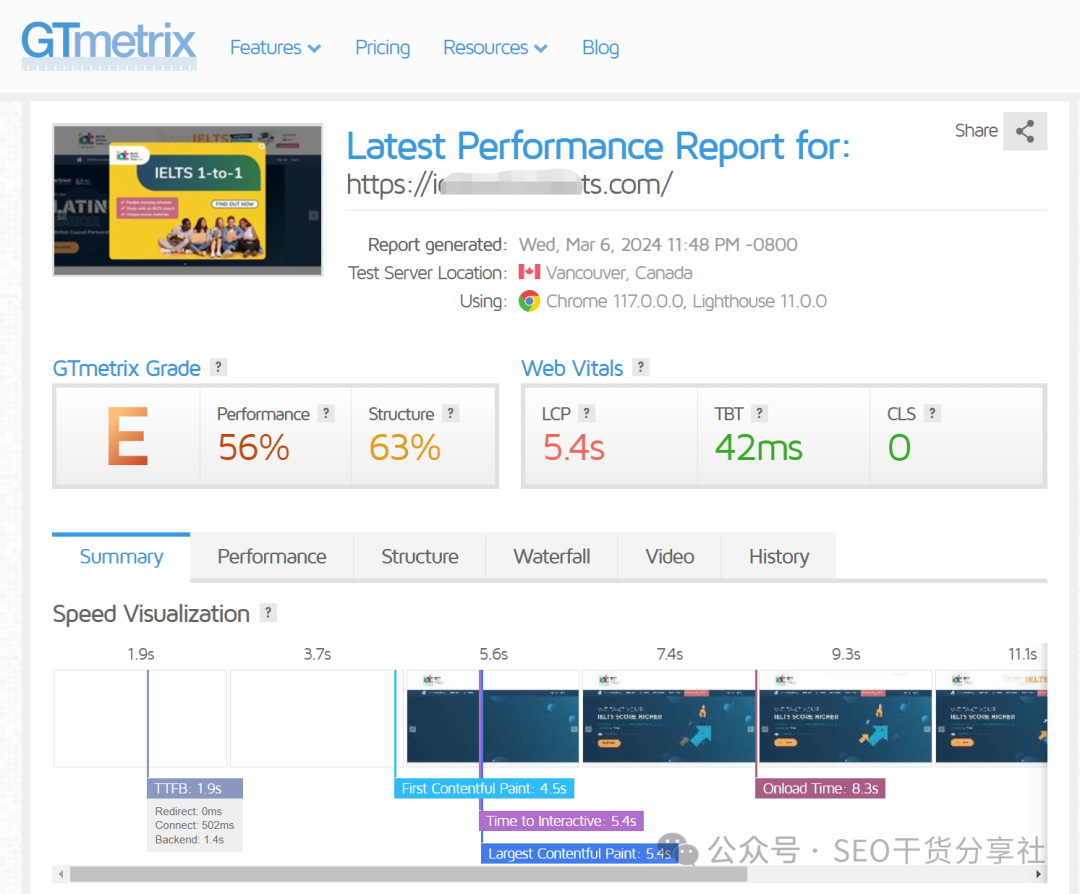Switch to the Performance tab

point(272,556)
